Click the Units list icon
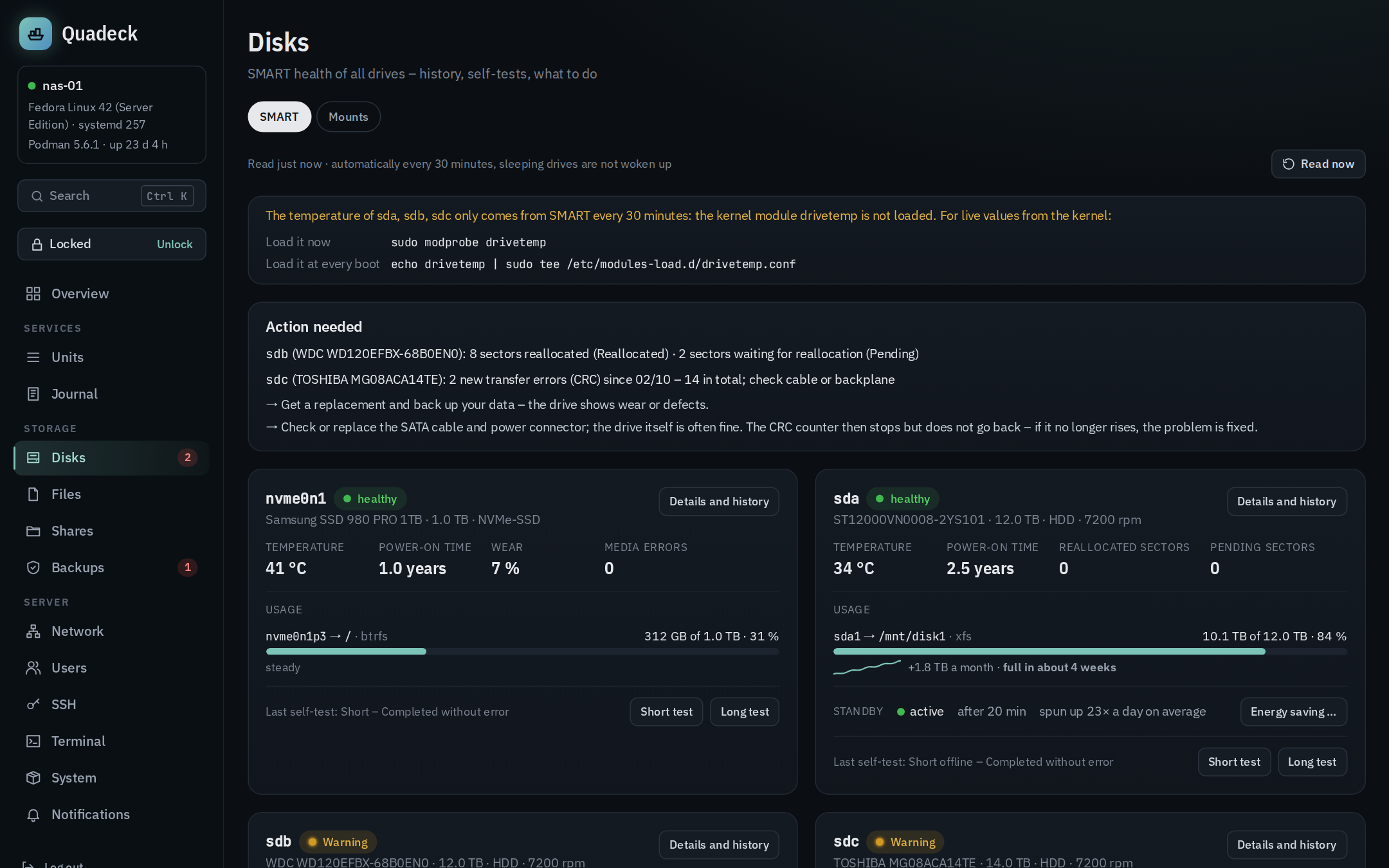 (33, 357)
